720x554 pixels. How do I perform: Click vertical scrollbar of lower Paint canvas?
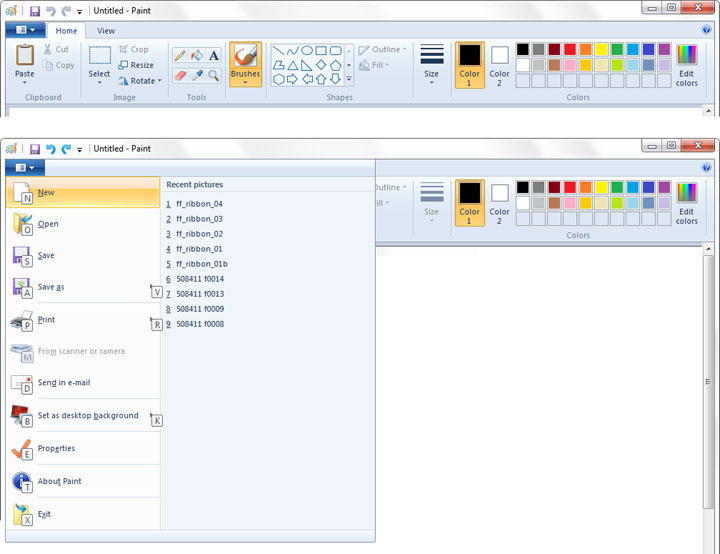click(x=708, y=381)
